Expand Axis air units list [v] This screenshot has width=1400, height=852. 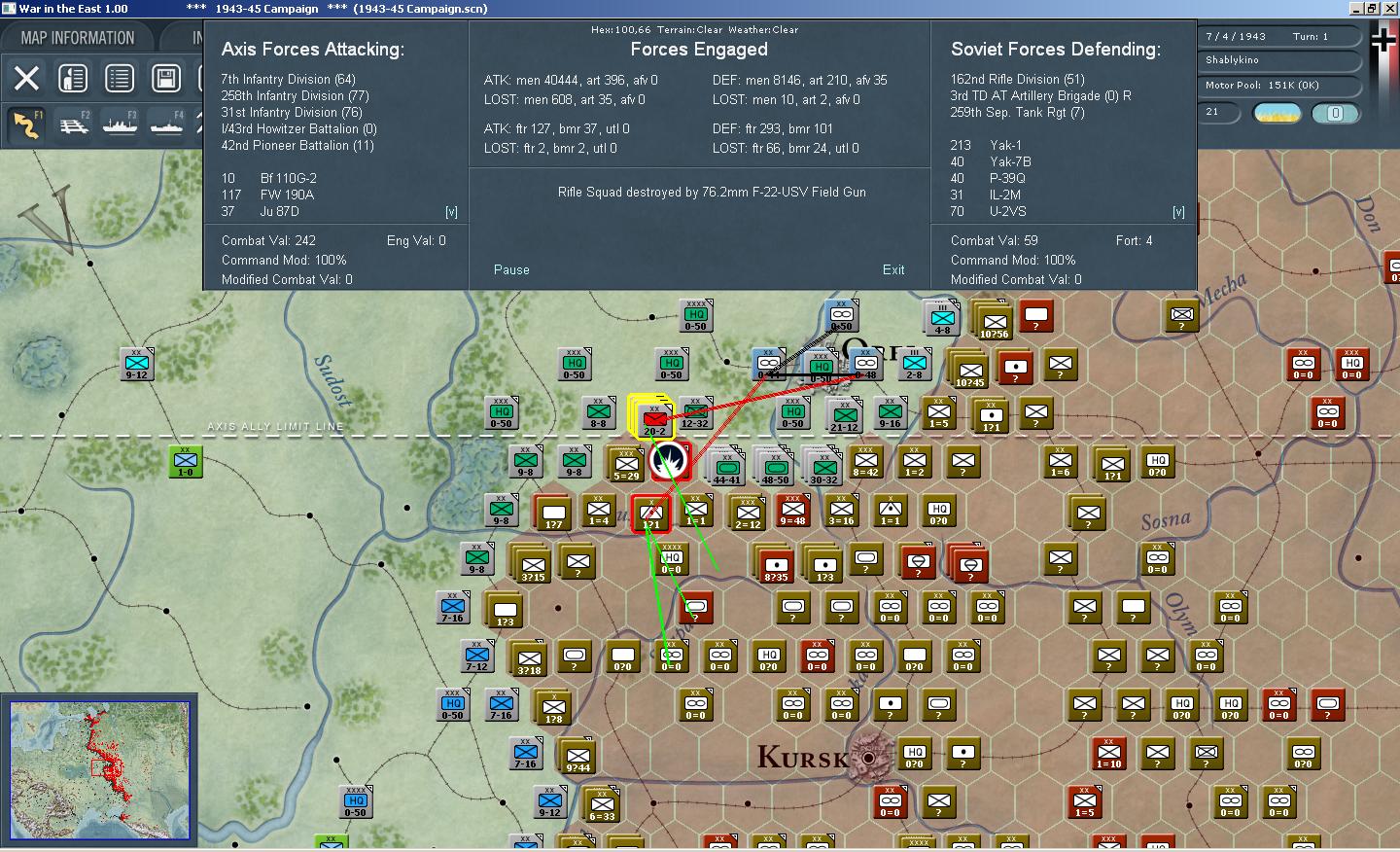pos(451,211)
